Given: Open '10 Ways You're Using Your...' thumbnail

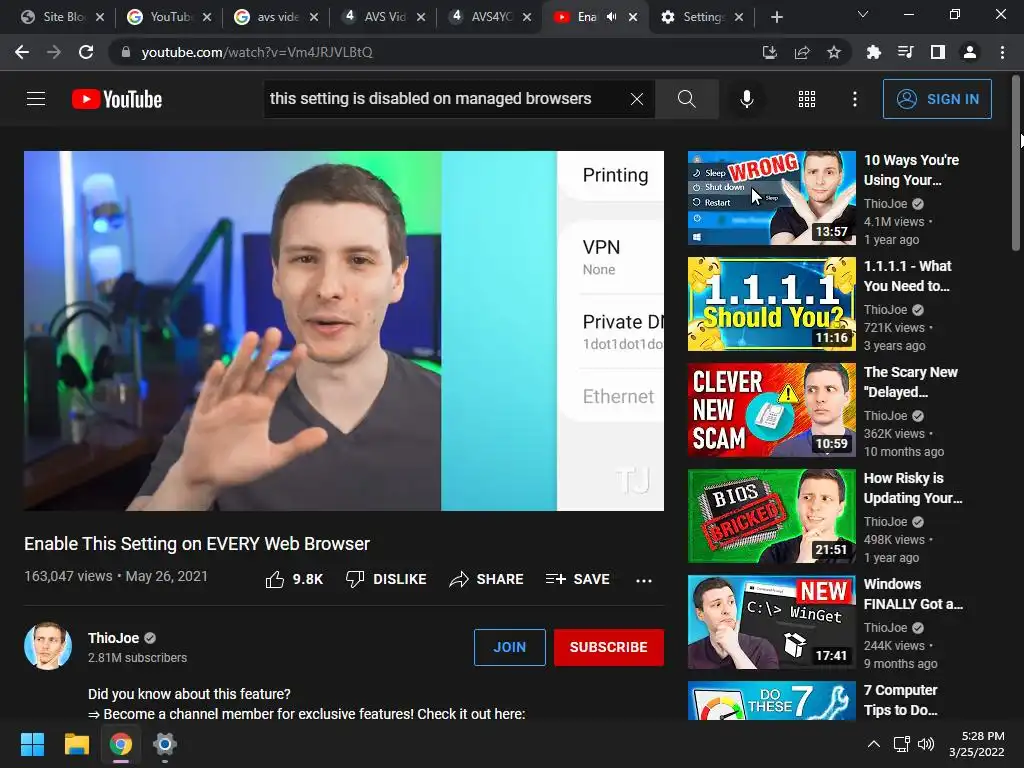Looking at the screenshot, I should pos(771,198).
